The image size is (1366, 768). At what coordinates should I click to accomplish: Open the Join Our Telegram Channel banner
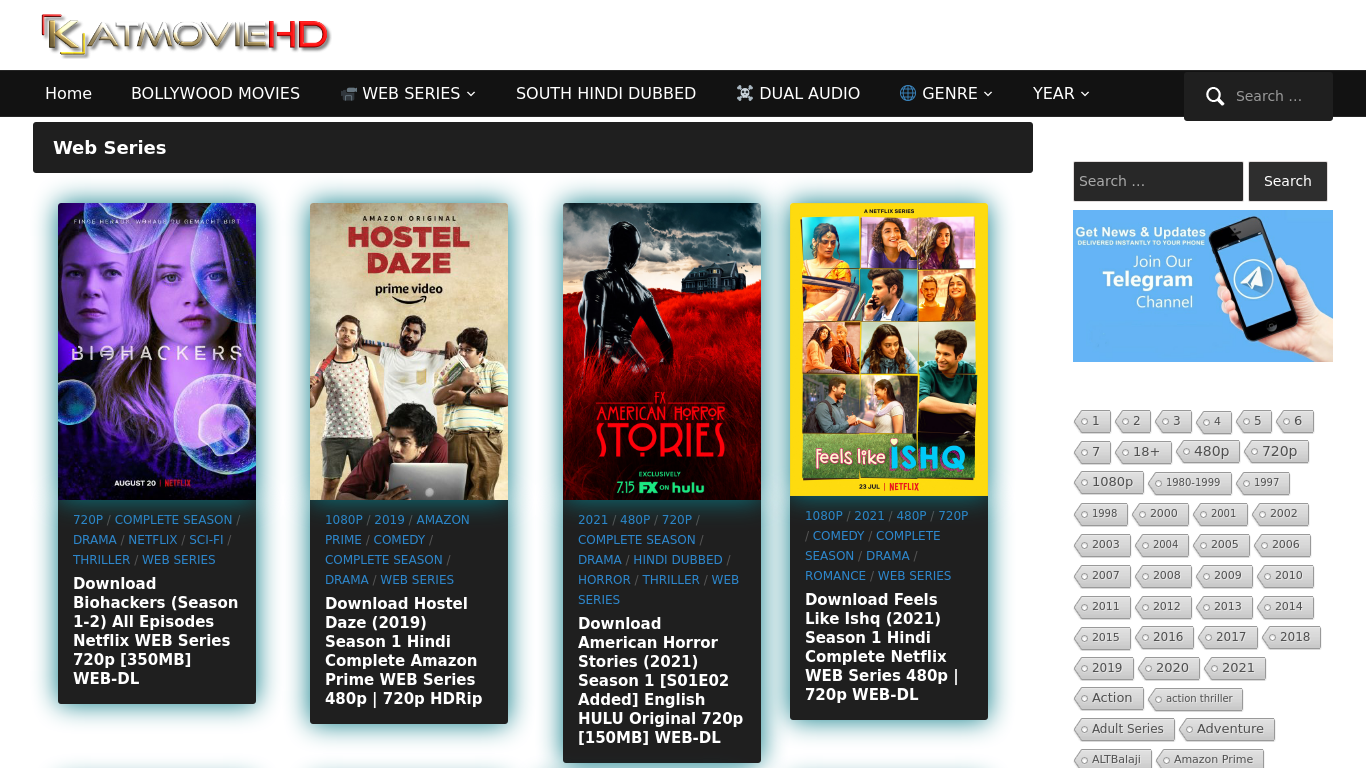pos(1203,286)
